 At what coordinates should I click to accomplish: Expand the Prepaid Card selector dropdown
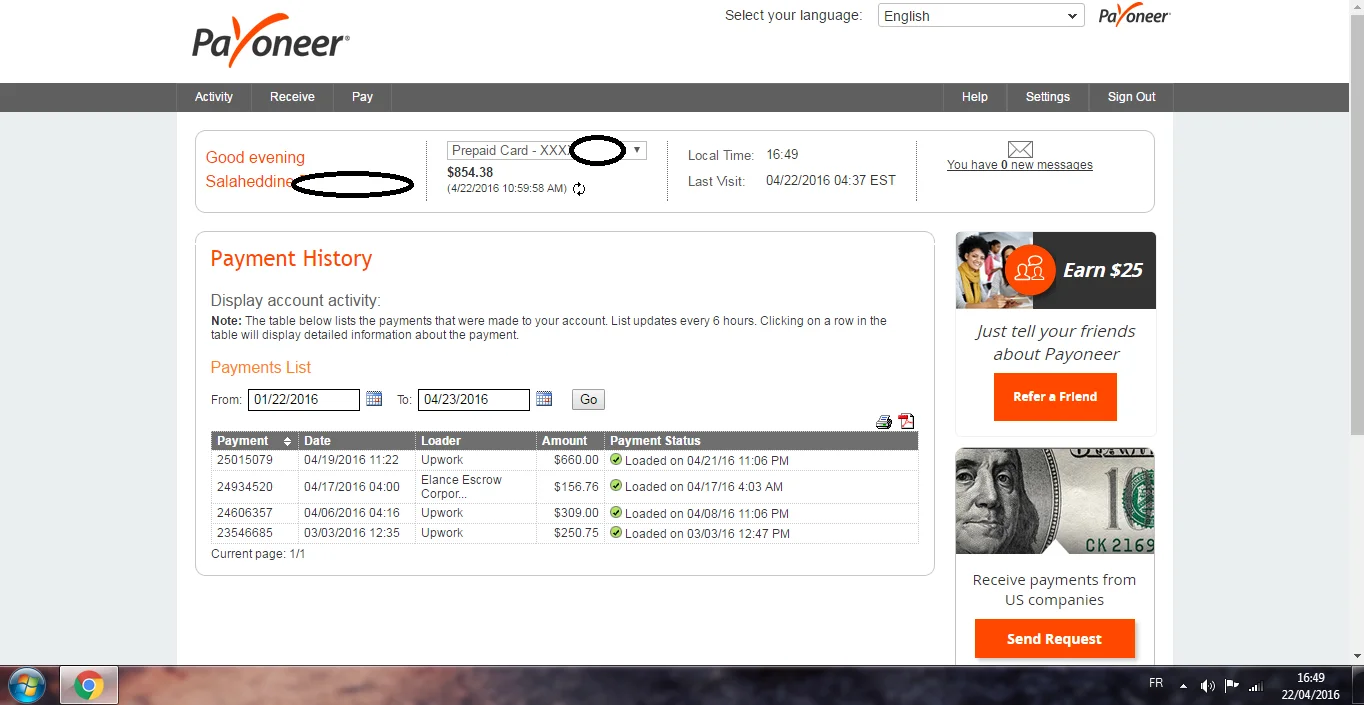pyautogui.click(x=637, y=150)
